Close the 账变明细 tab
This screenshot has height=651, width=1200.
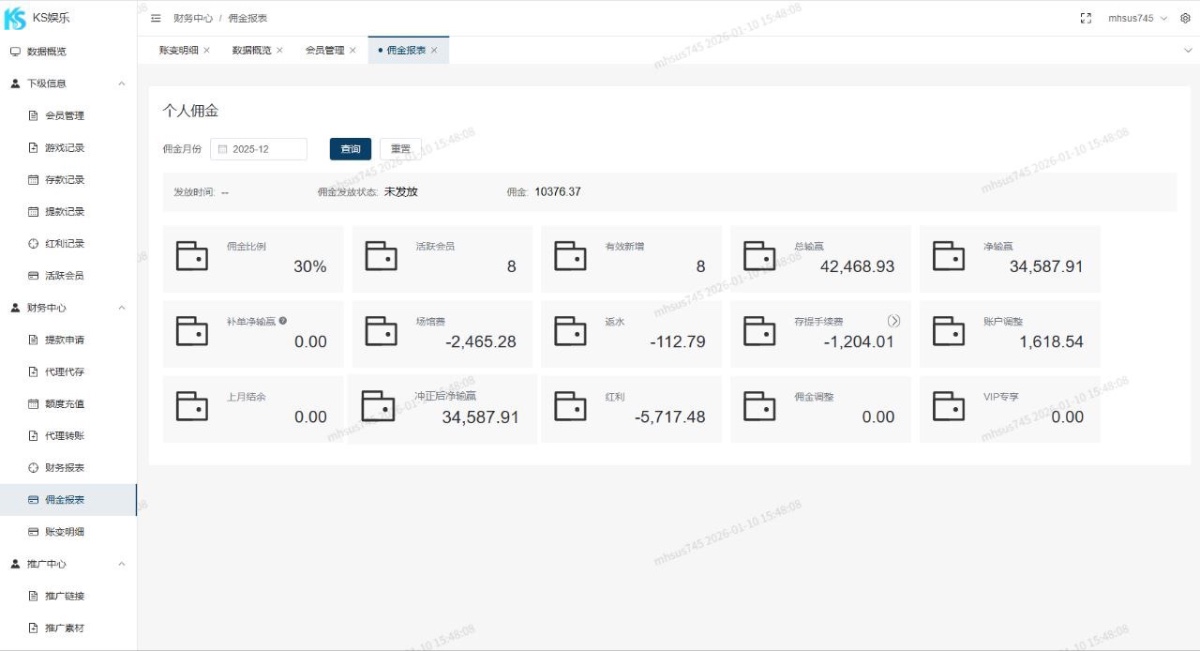pyautogui.click(x=207, y=50)
